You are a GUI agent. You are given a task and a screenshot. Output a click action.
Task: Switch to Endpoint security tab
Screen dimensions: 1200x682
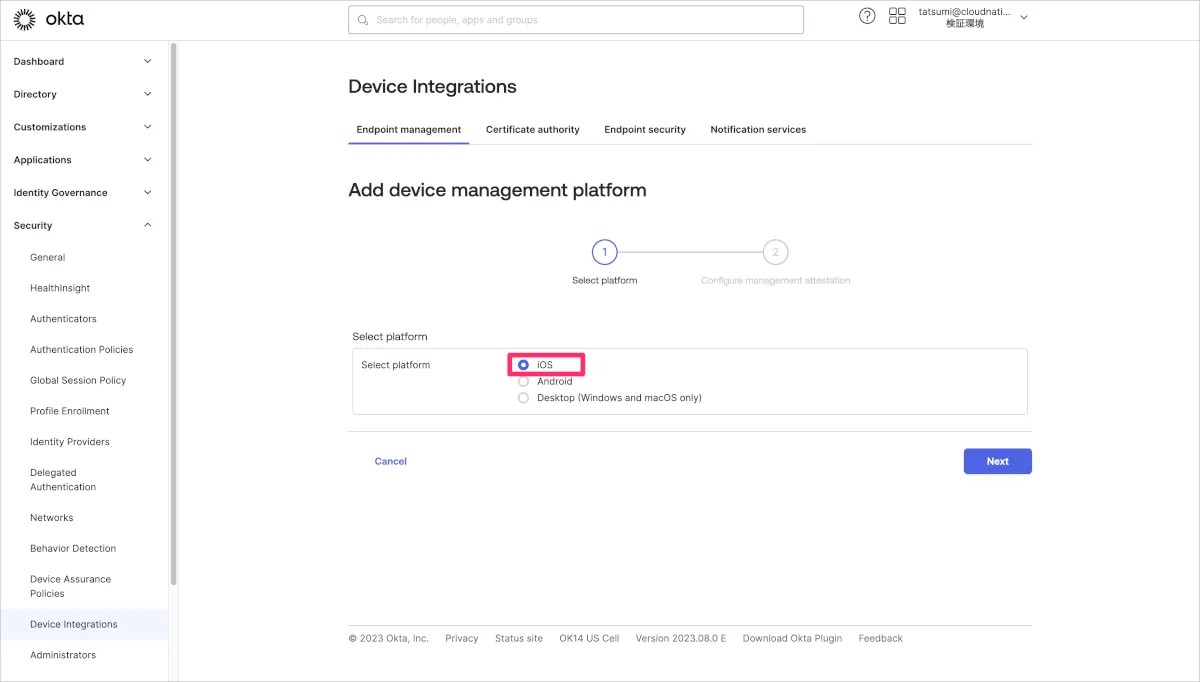[x=645, y=129]
